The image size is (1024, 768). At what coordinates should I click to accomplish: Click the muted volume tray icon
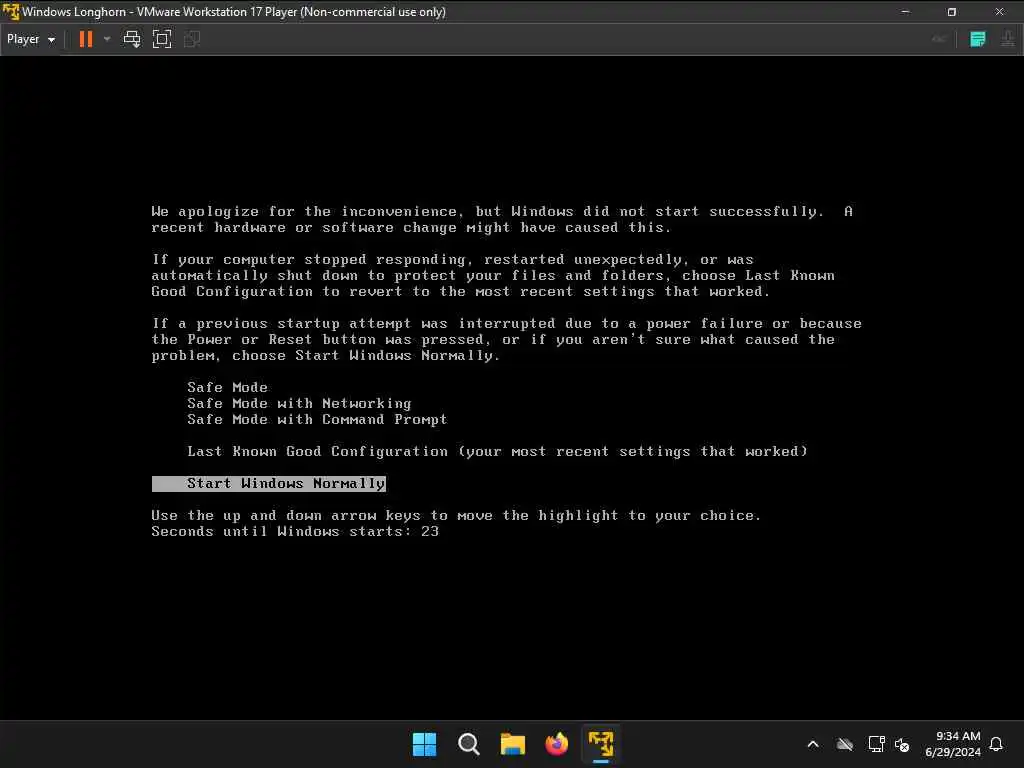902,744
